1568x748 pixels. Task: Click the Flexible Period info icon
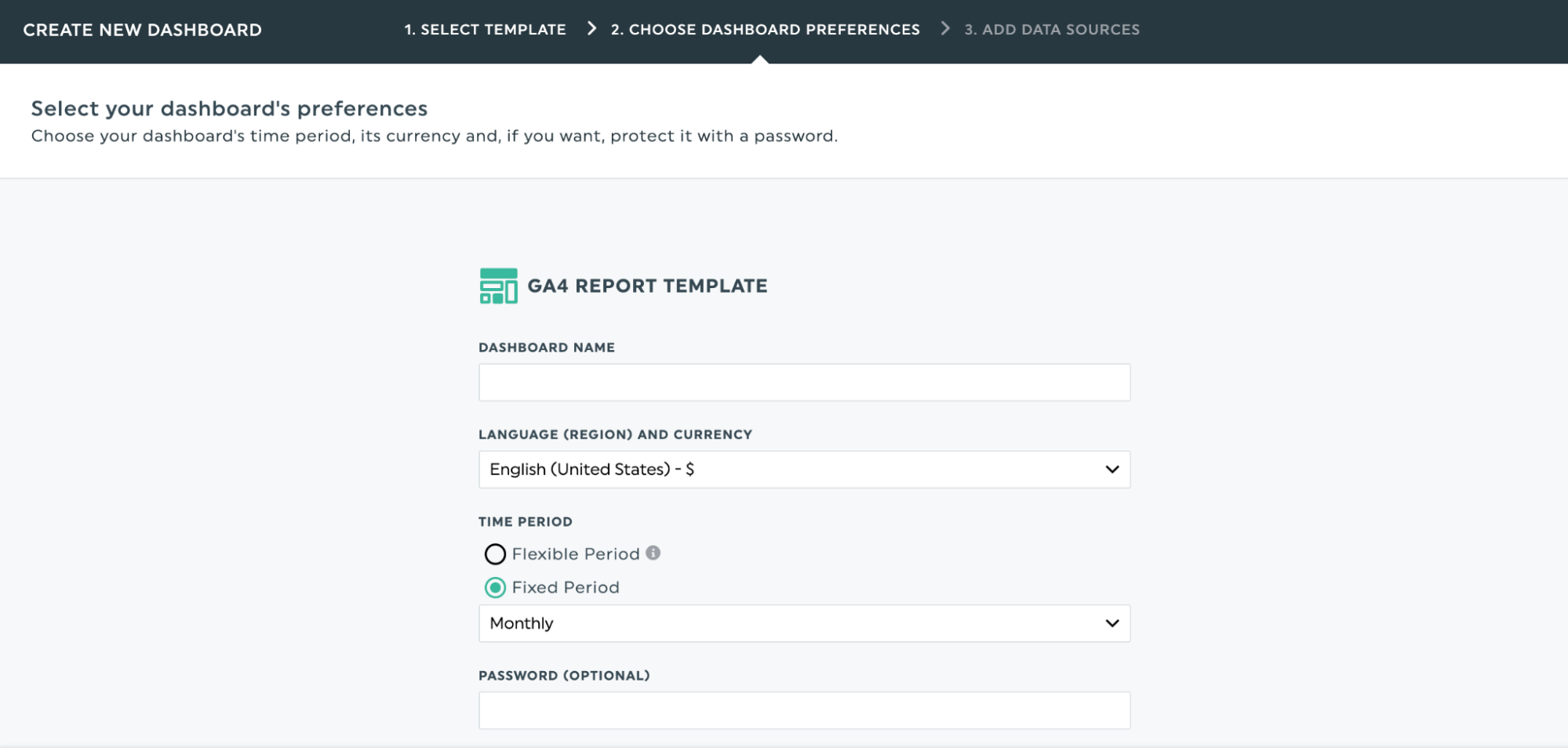coord(653,553)
